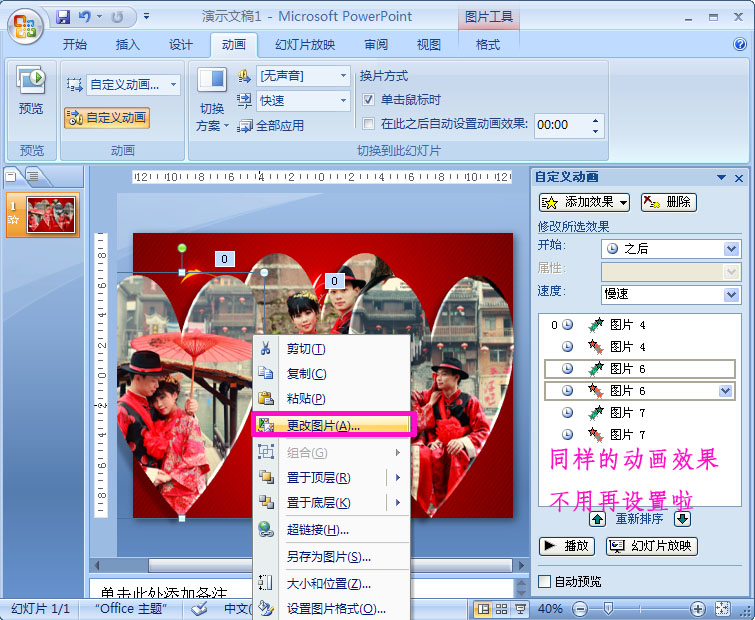Viewport: 755px width, 620px height.
Task: Click the redo arrow in the quick access toolbar
Action: pos(117,17)
